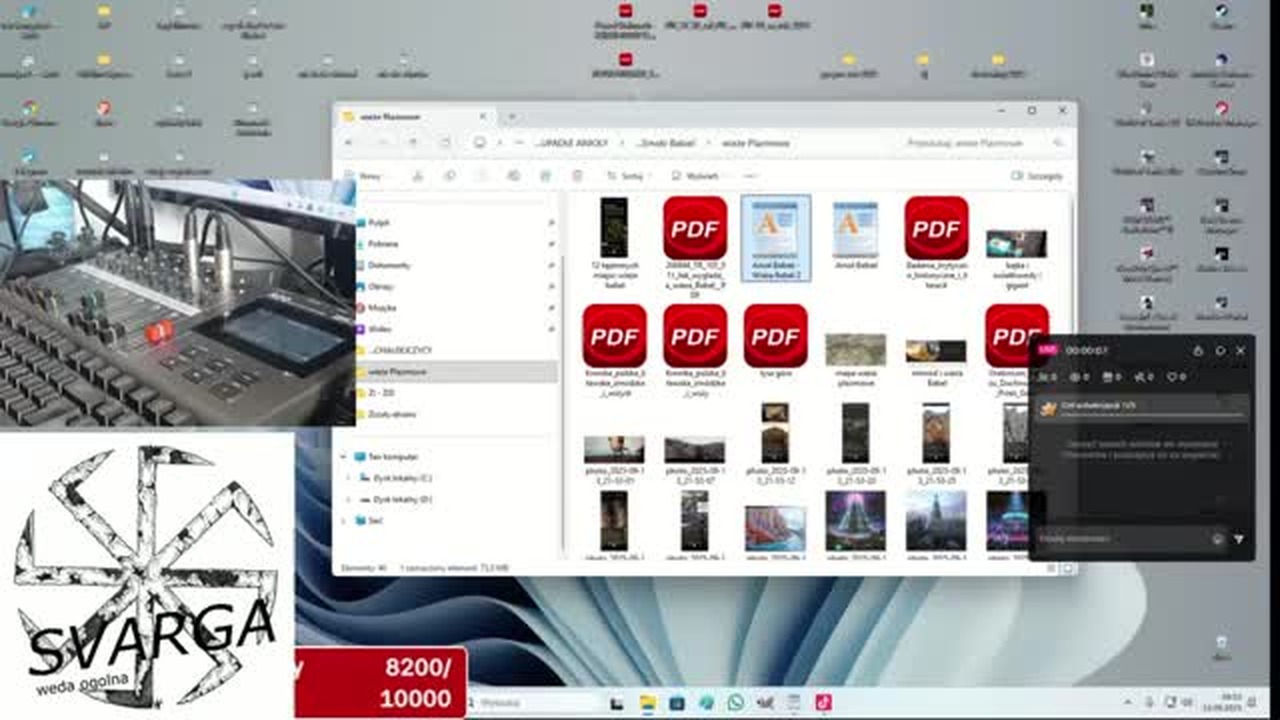Viewport: 1280px width, 720px height.
Task: Open File Explorer from the taskbar
Action: (x=647, y=703)
